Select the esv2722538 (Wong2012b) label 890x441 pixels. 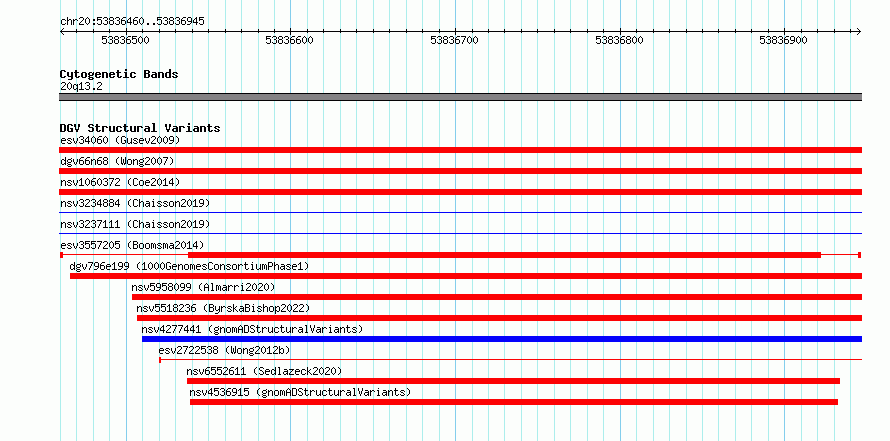224,350
